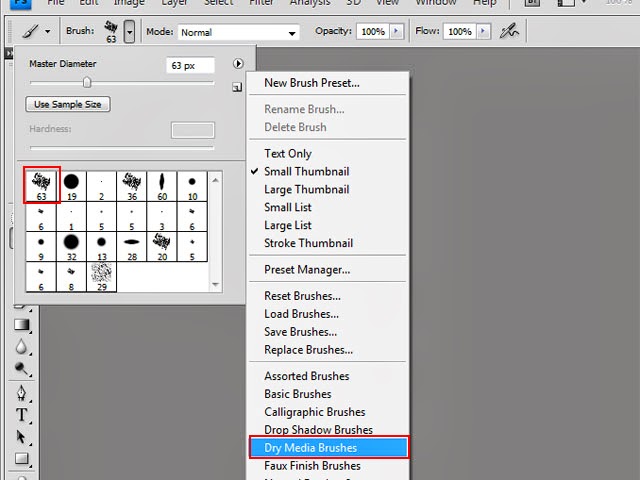The image size is (640, 480).
Task: Click the Opacity 100% field
Action: 373,31
